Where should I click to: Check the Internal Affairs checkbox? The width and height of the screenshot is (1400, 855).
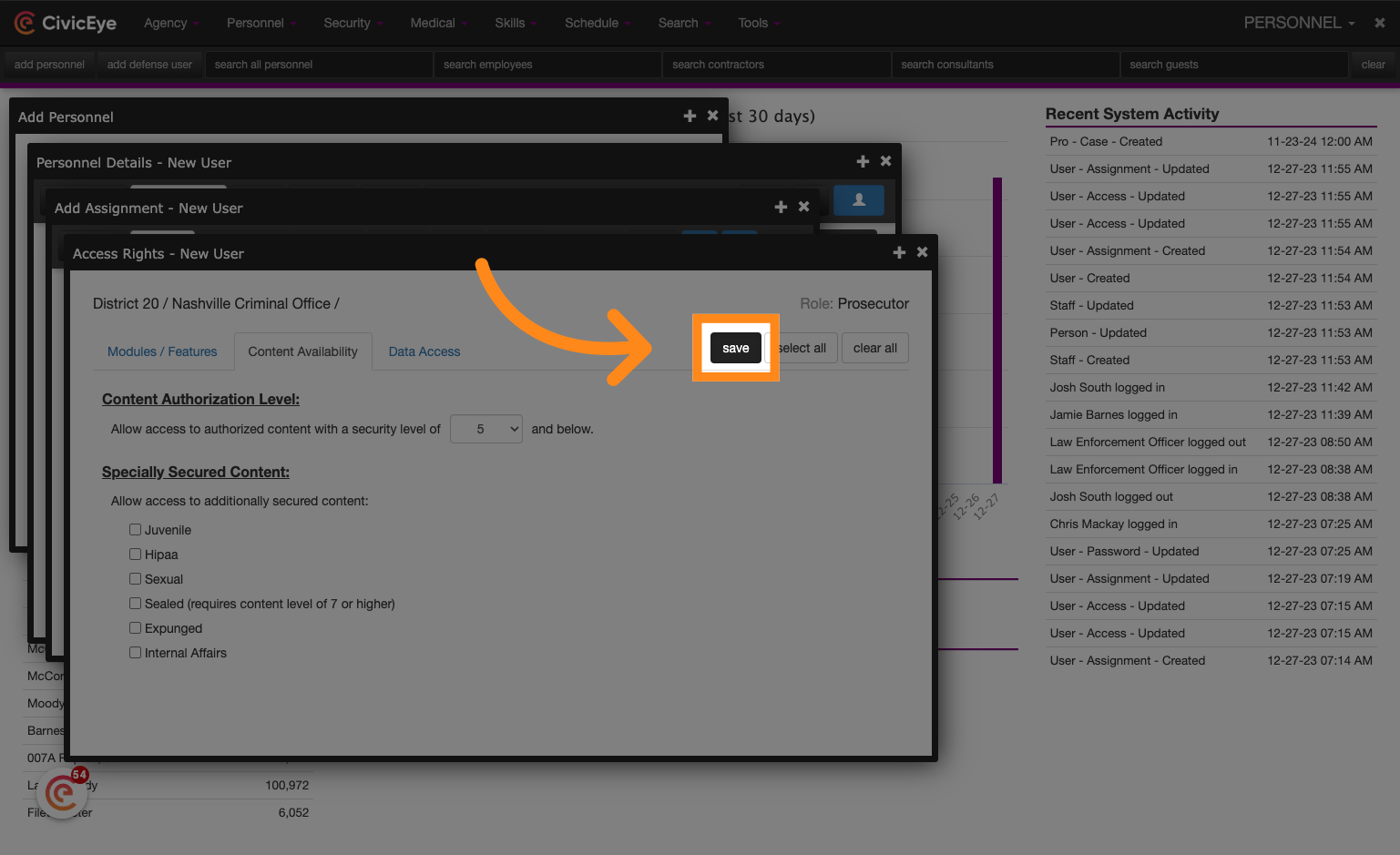135,652
